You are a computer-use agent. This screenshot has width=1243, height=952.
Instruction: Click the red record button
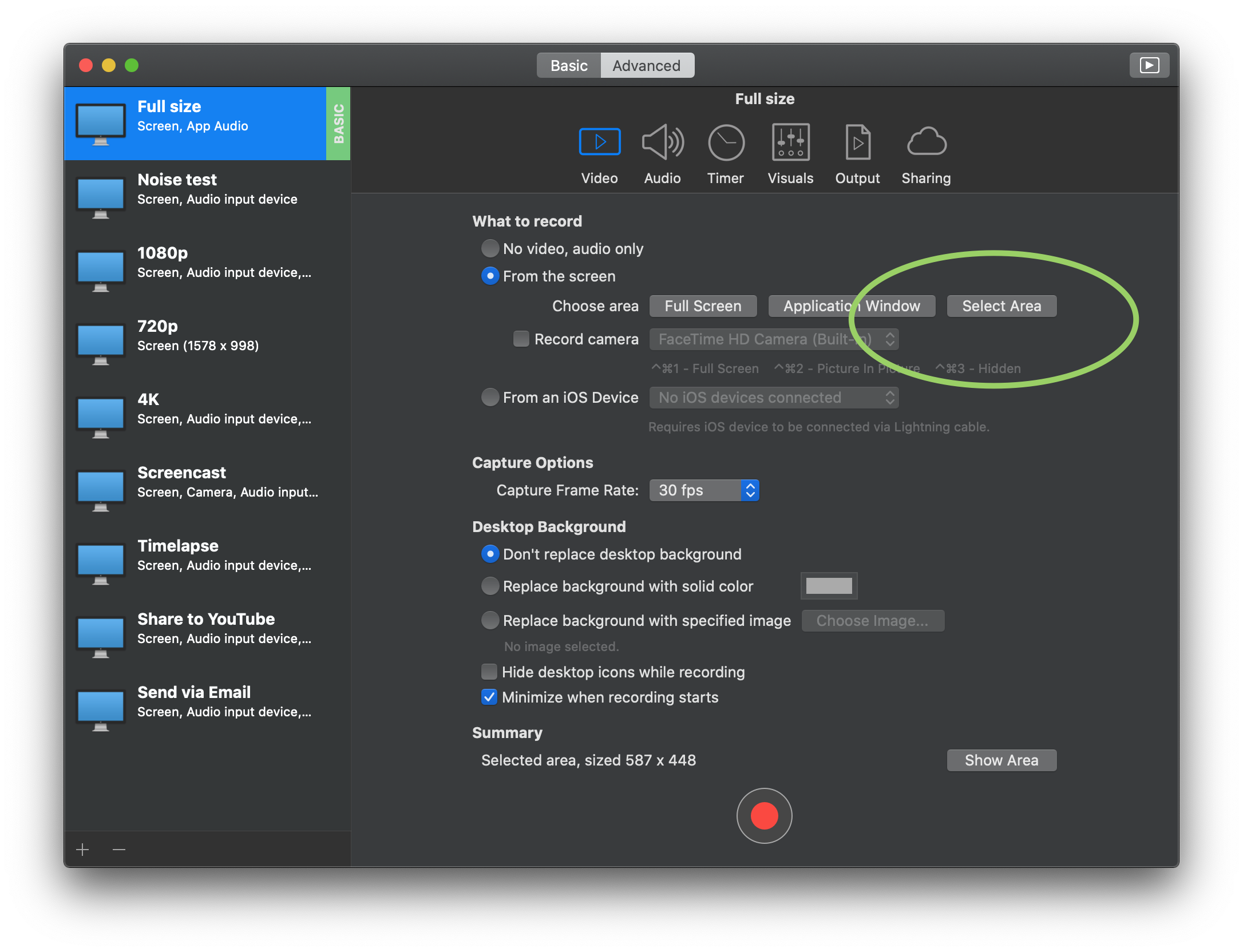[x=764, y=816]
